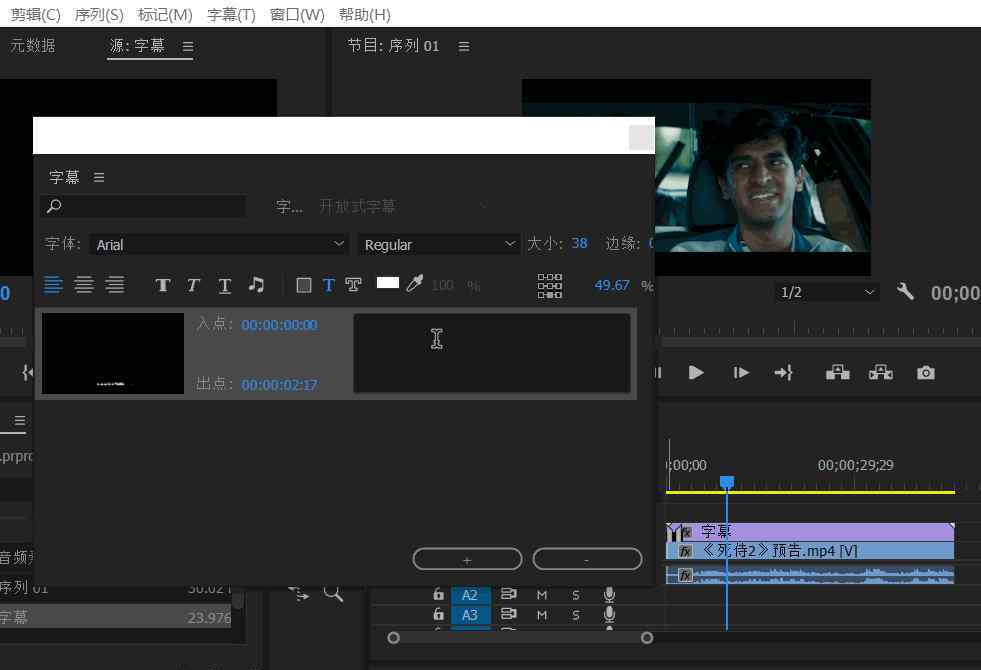The width and height of the screenshot is (981, 670).
Task: Open 字幕 panel hamburger menu
Action: coord(99,178)
